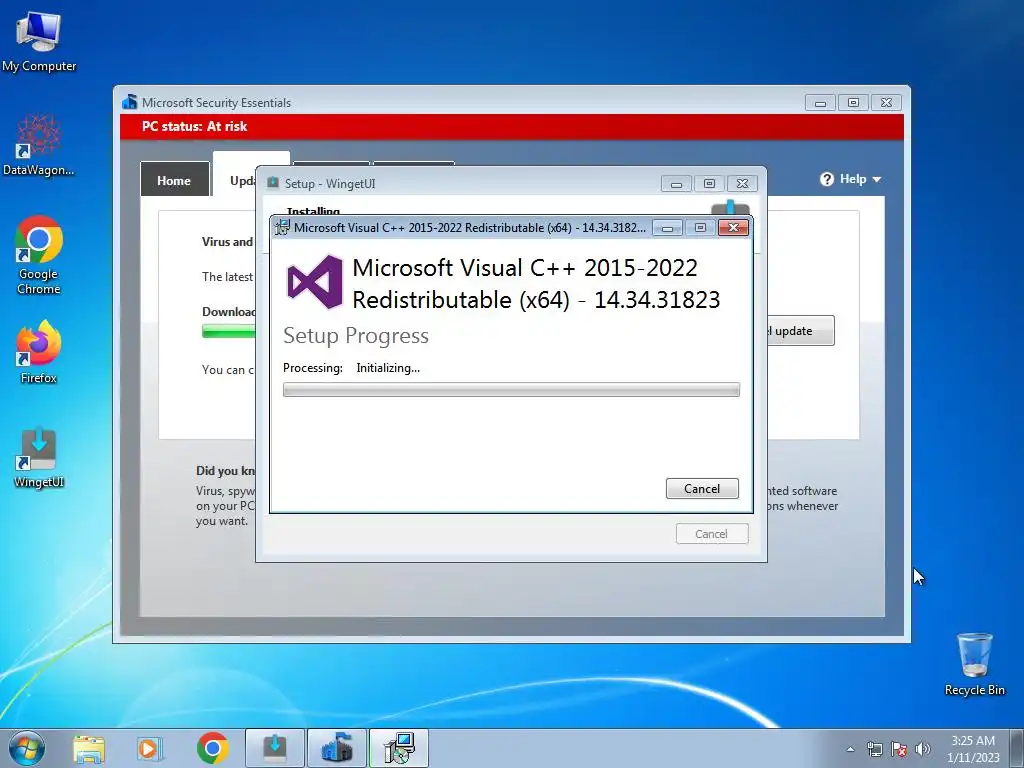Click the Visual C++ setup progress bar
This screenshot has width=1024, height=768.
click(x=511, y=390)
